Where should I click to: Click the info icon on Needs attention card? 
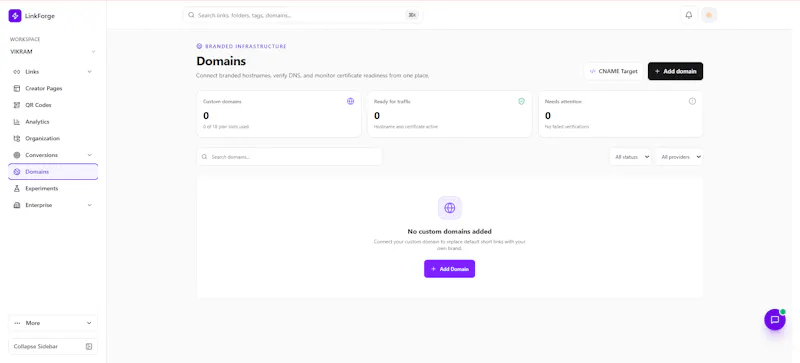click(692, 101)
